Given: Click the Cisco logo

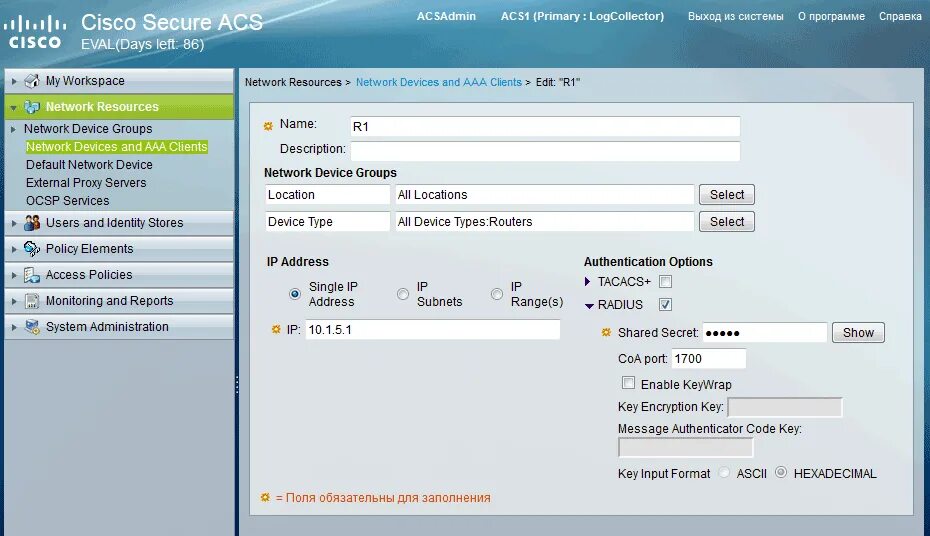Looking at the screenshot, I should [35, 32].
